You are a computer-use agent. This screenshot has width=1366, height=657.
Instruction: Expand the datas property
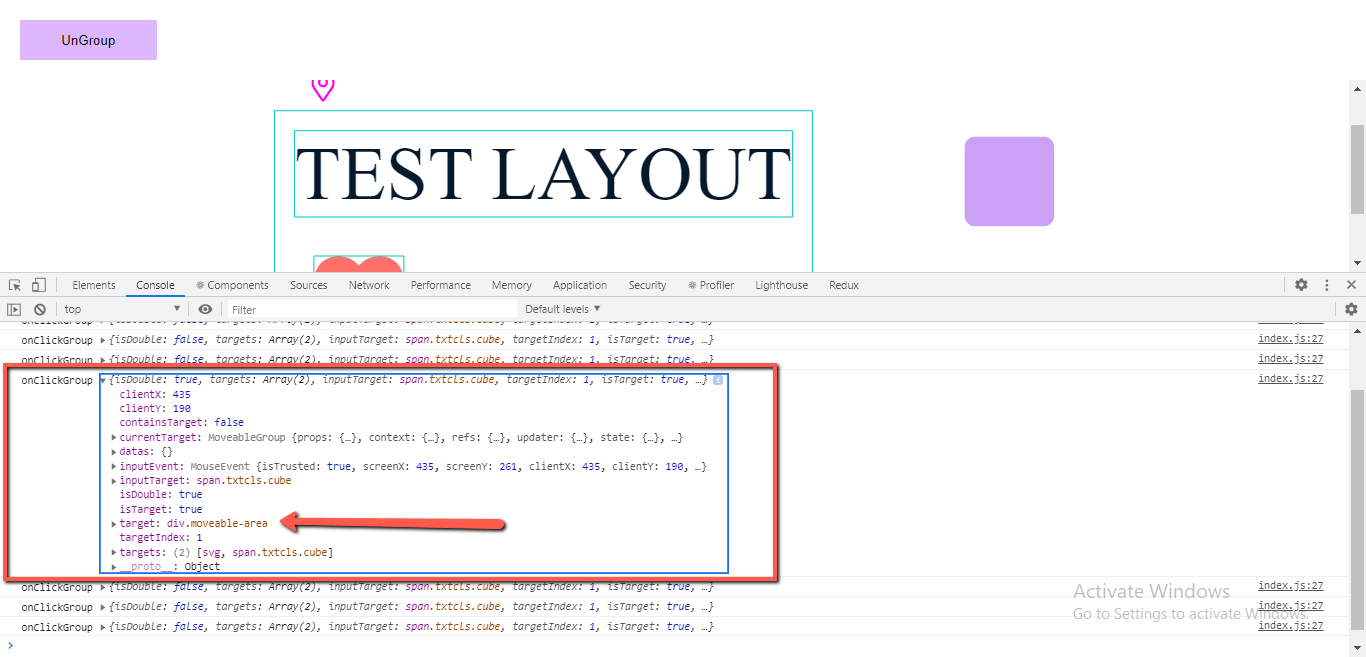[x=114, y=452]
